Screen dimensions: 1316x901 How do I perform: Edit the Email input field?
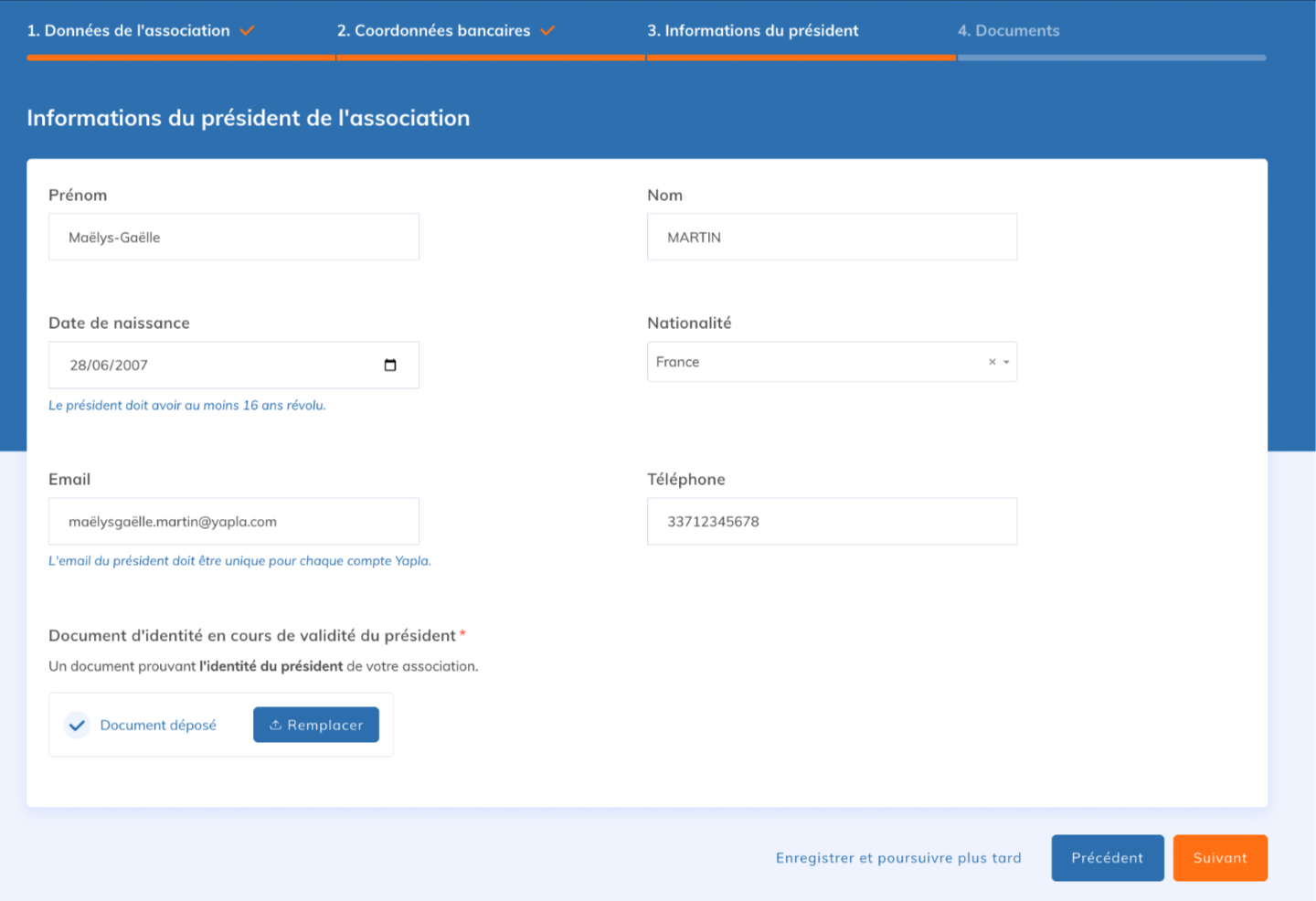pos(233,522)
